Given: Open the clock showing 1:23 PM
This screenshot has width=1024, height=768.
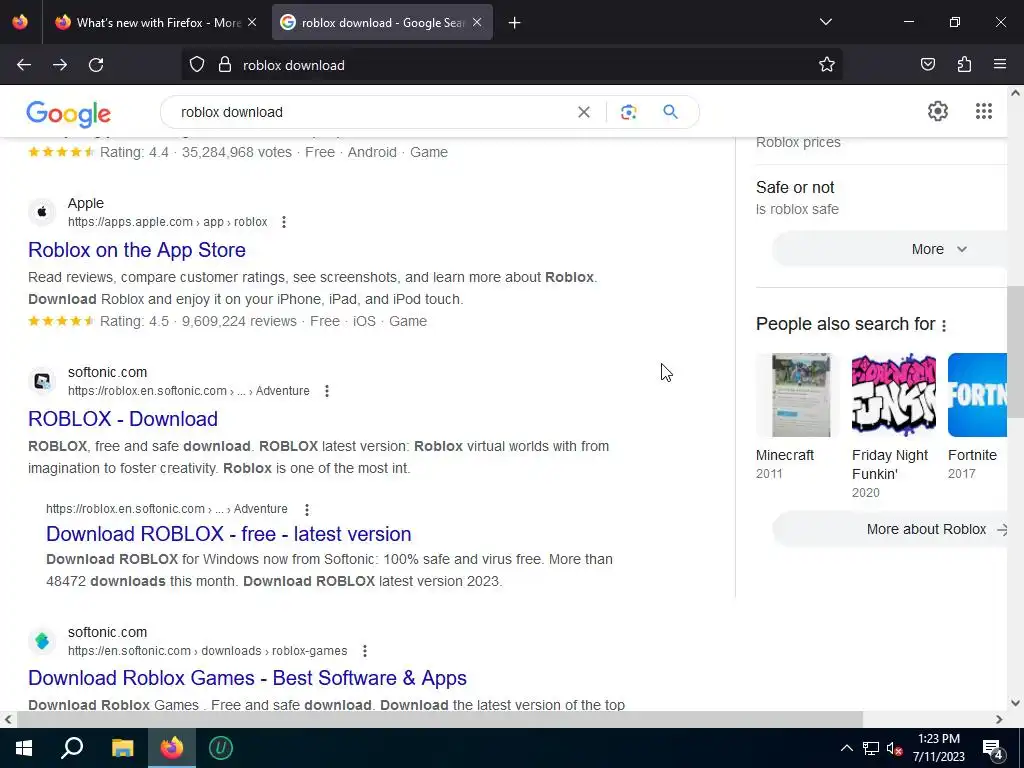Looking at the screenshot, I should coord(938,748).
